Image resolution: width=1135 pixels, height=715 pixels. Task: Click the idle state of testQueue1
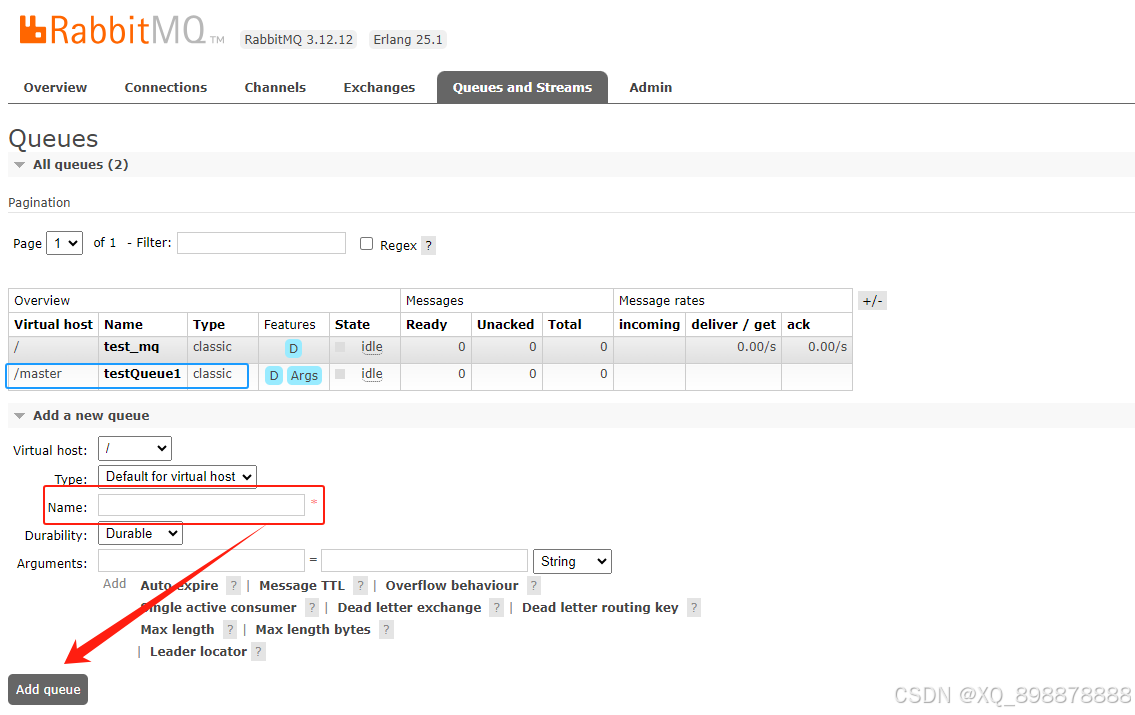point(372,374)
